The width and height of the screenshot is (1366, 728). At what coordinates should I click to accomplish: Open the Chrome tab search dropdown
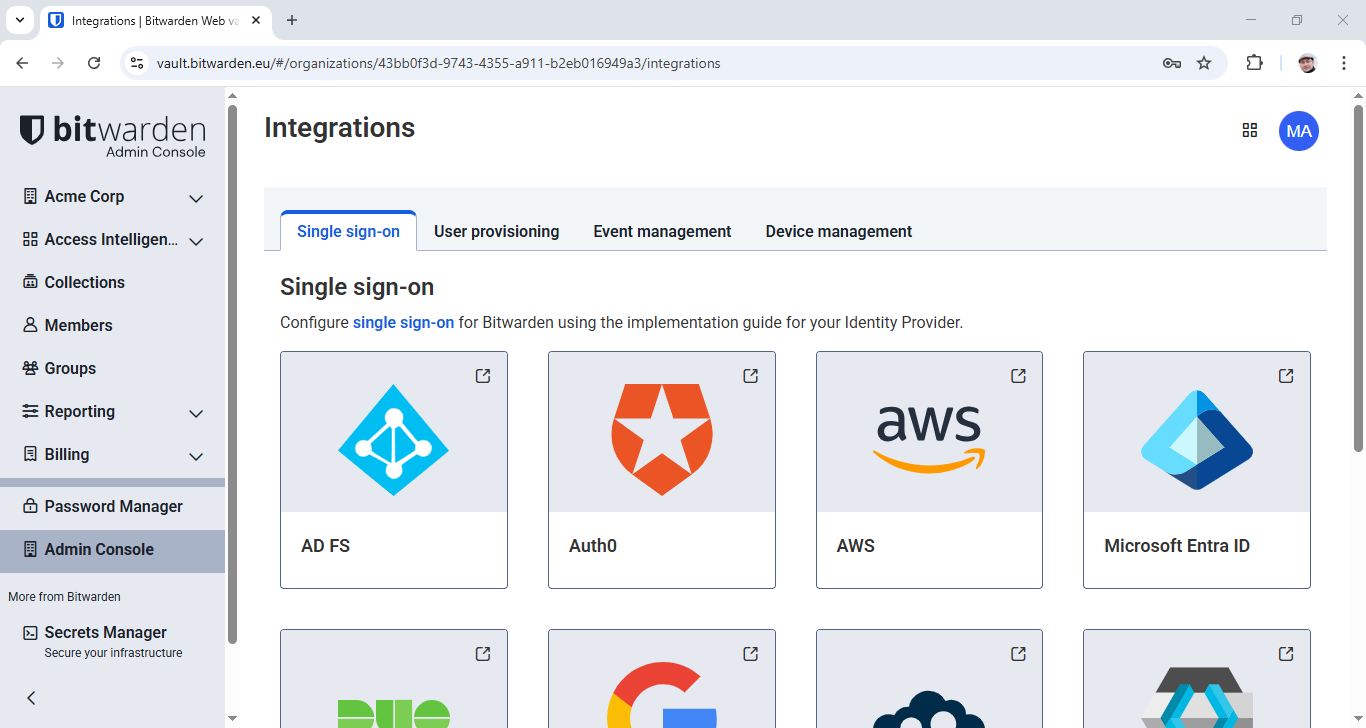[19, 20]
